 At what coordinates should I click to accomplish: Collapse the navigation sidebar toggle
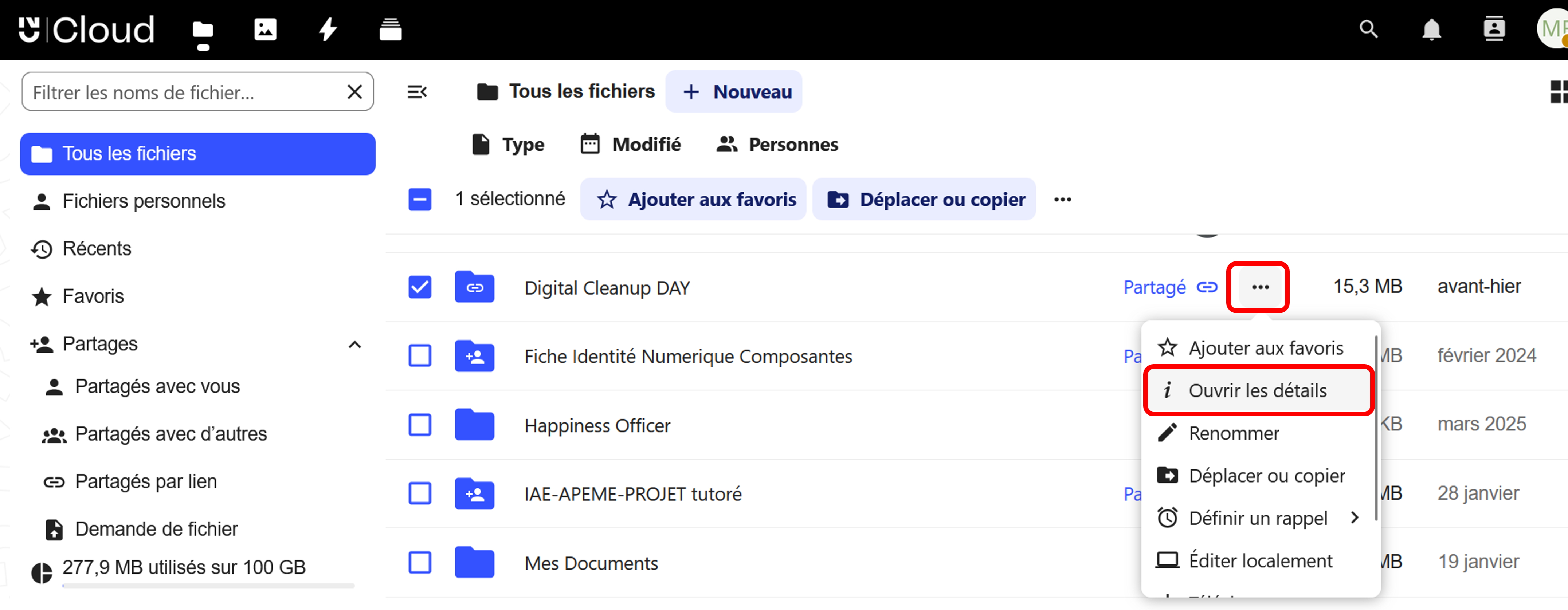tap(417, 92)
